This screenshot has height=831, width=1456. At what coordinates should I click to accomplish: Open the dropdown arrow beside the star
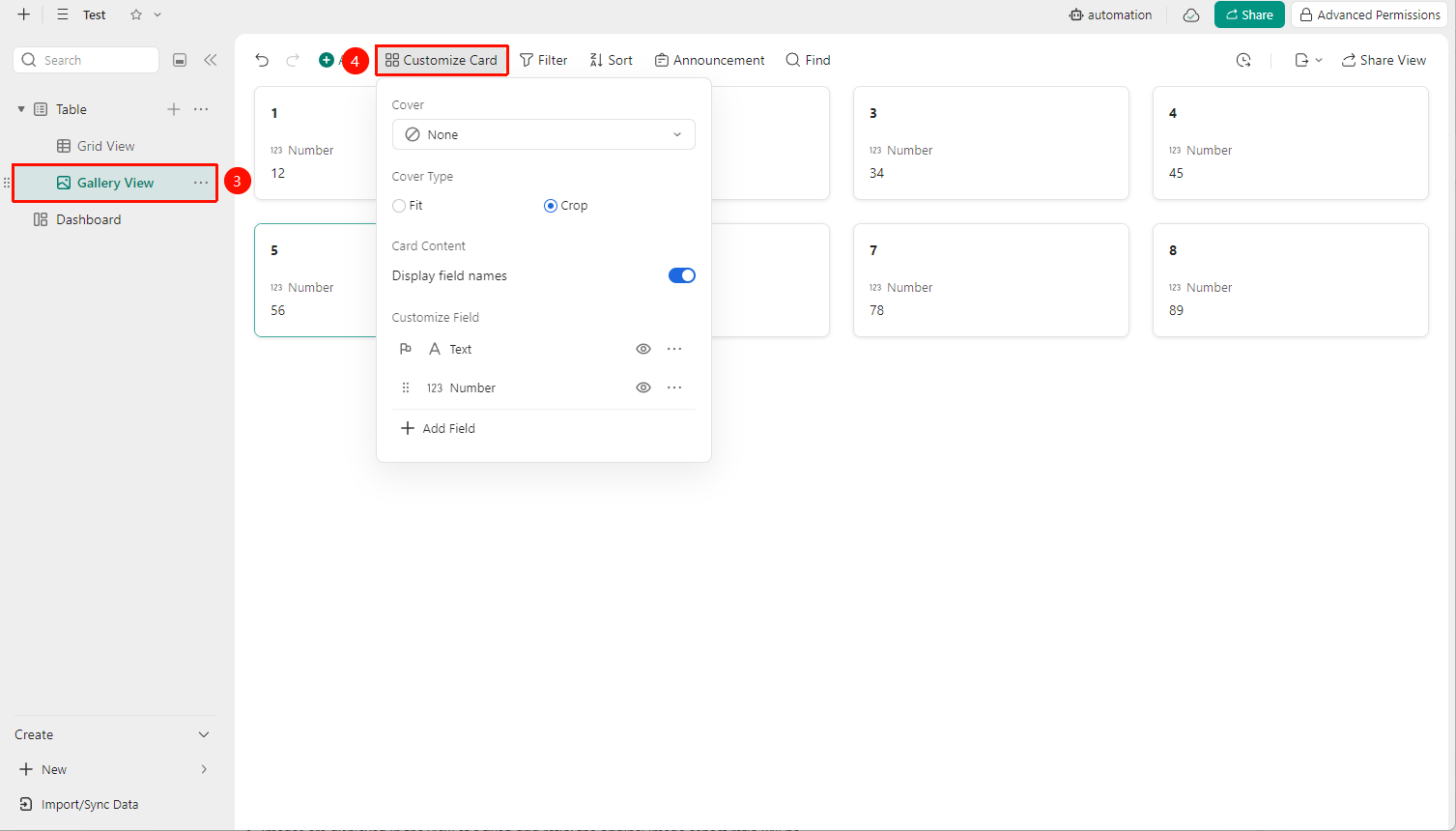[x=157, y=14]
